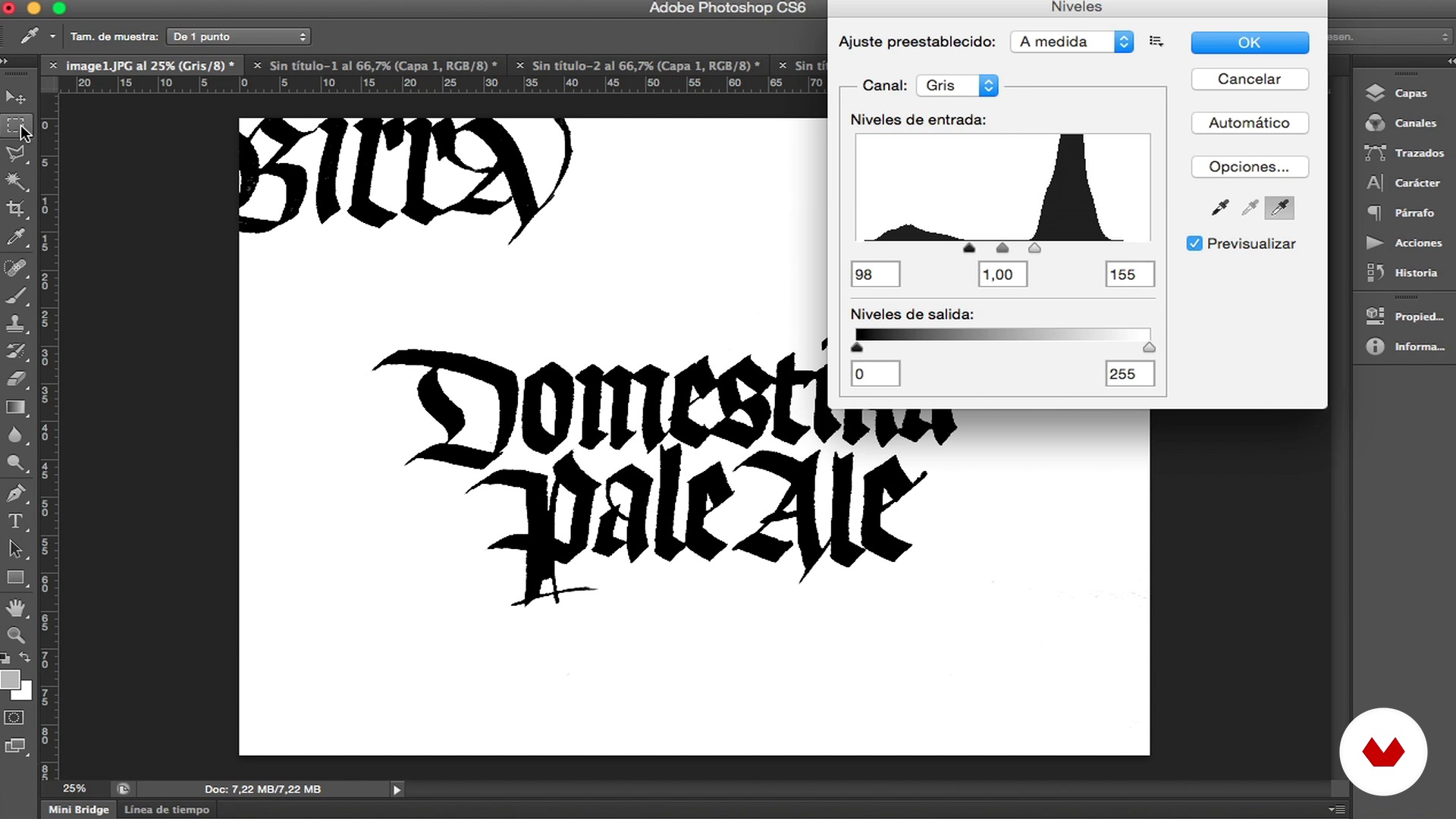Open the Mini Bridge tab
This screenshot has height=819, width=1456.
pos(79,810)
